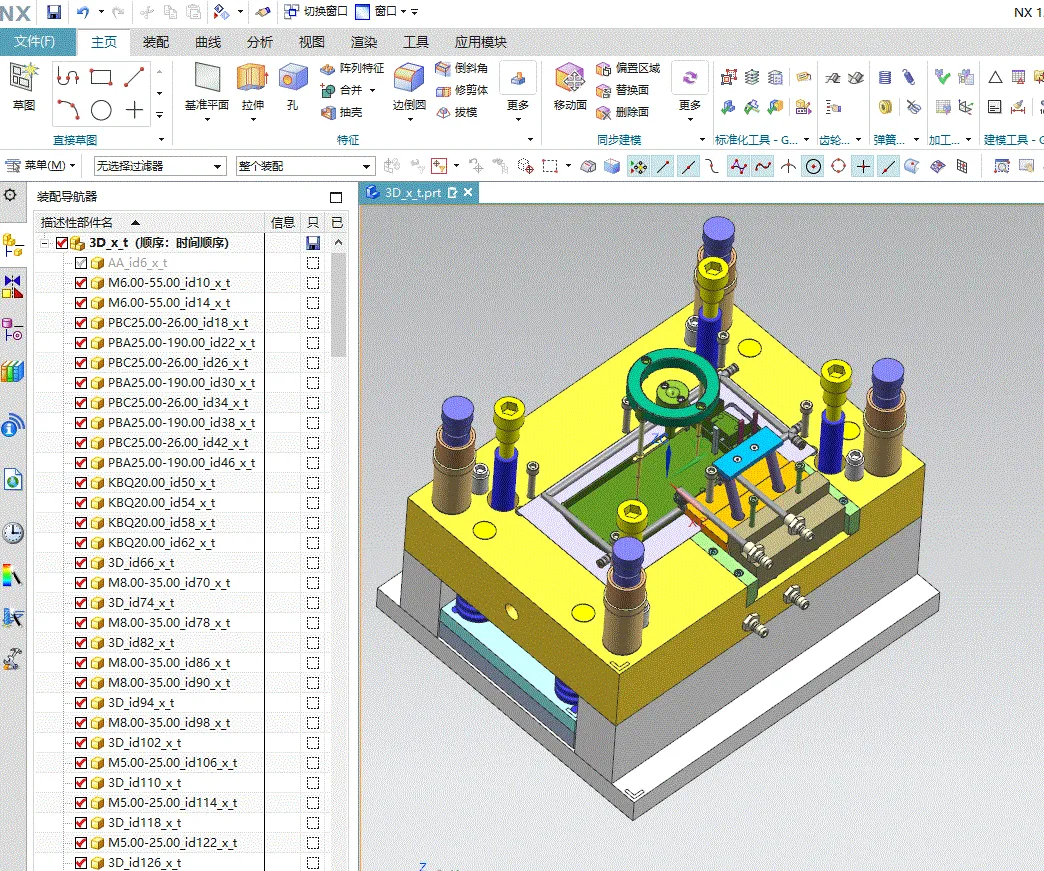Switch to the Tools (工具) ribbon tab
Viewport: 1044px width, 871px height.
415,42
